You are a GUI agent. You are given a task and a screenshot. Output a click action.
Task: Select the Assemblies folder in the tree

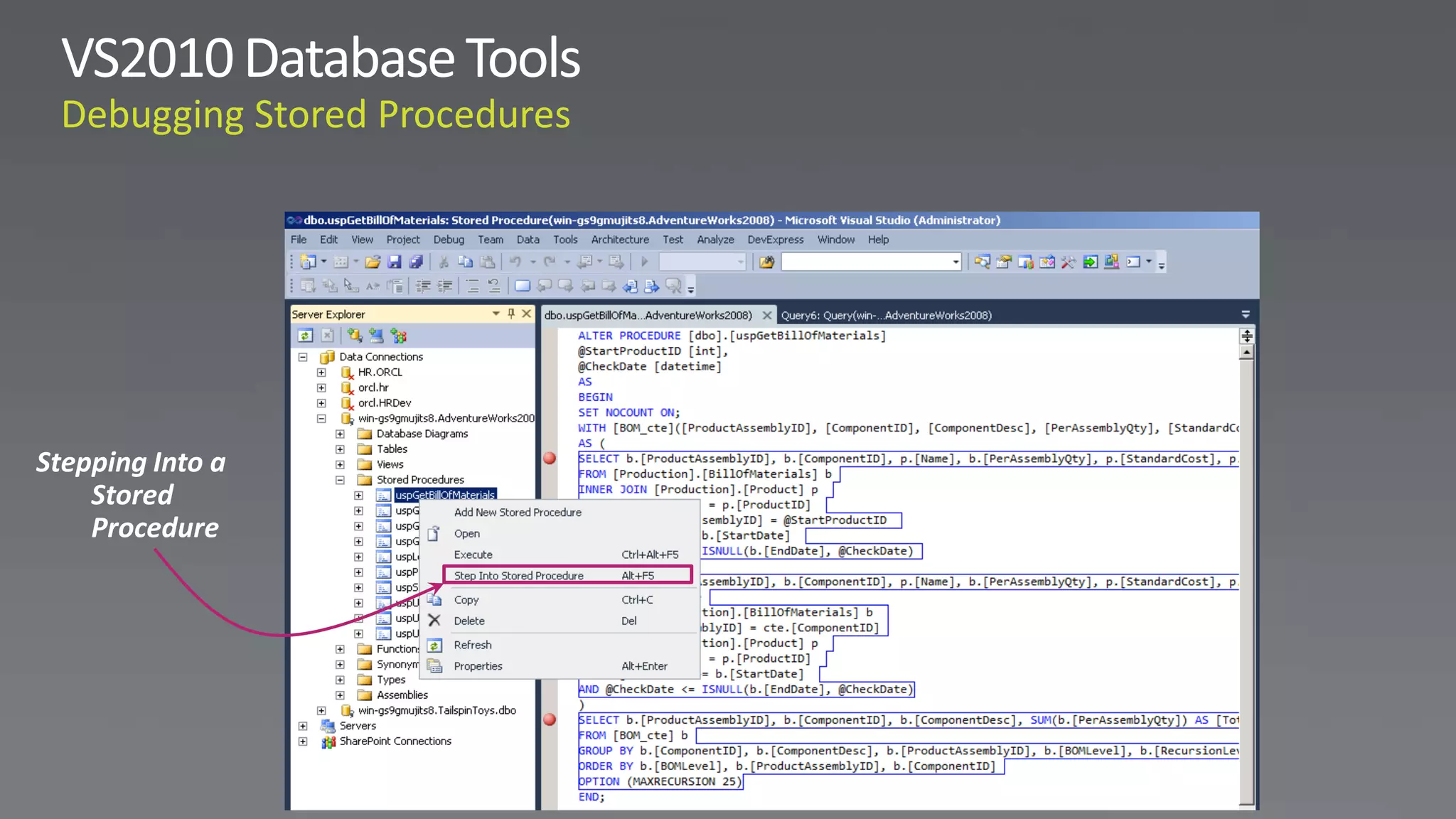(x=402, y=695)
